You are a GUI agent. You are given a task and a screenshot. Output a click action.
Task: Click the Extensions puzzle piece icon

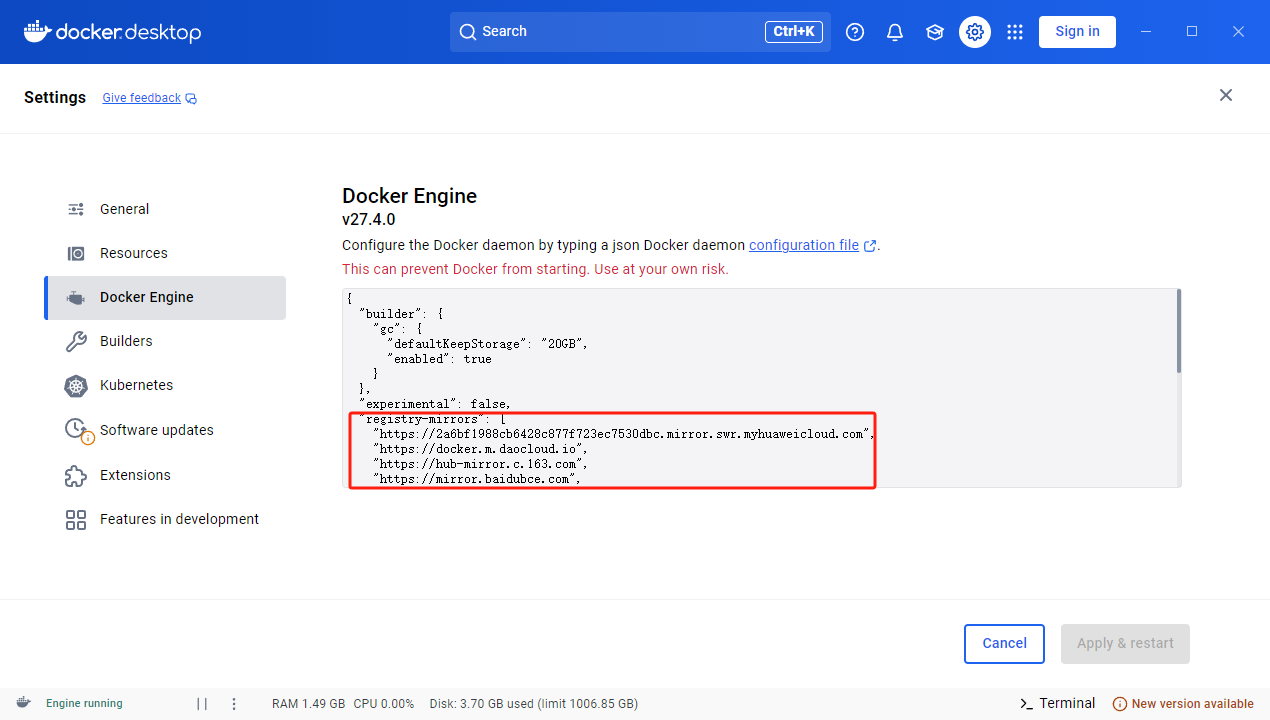point(76,475)
